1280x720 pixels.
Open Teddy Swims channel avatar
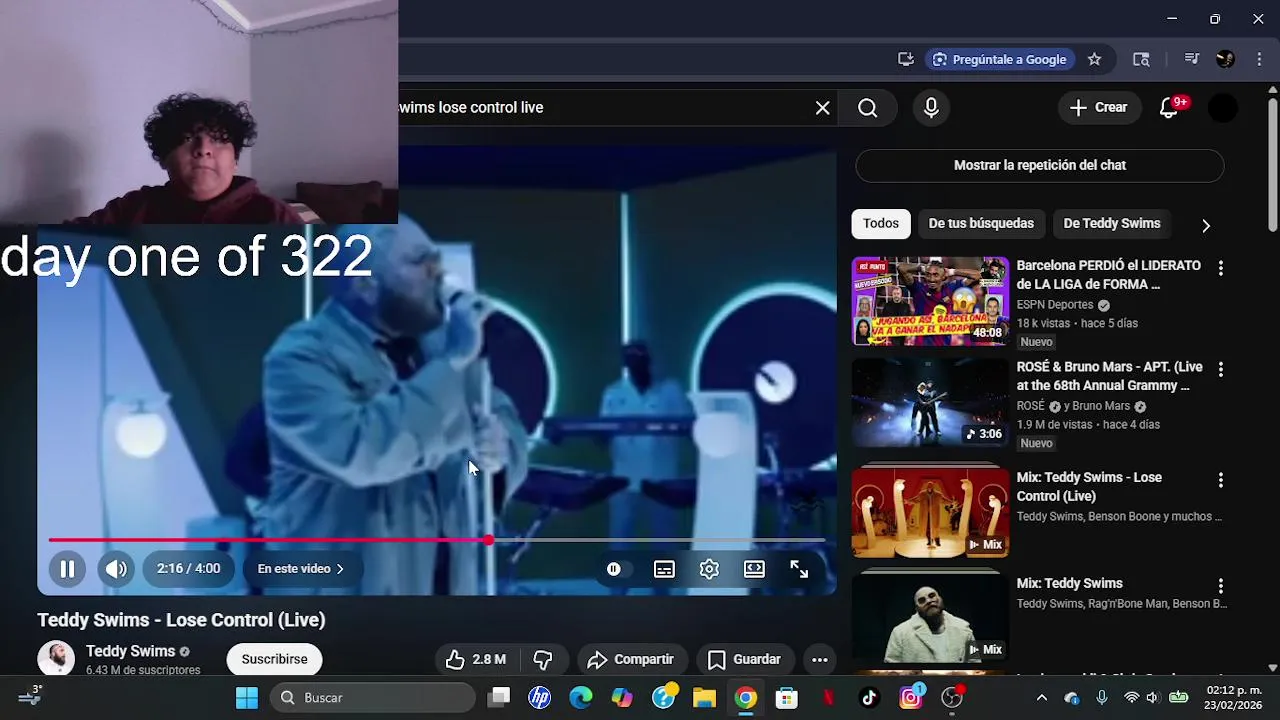pos(56,658)
